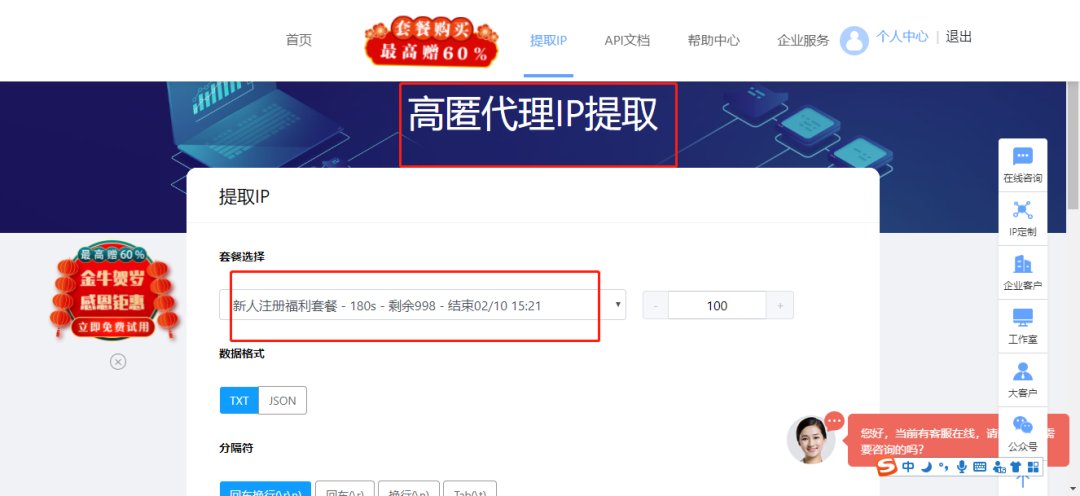Open the 套餐选择 package dropdown
Screen dimensions: 1080x496
pos(422,304)
